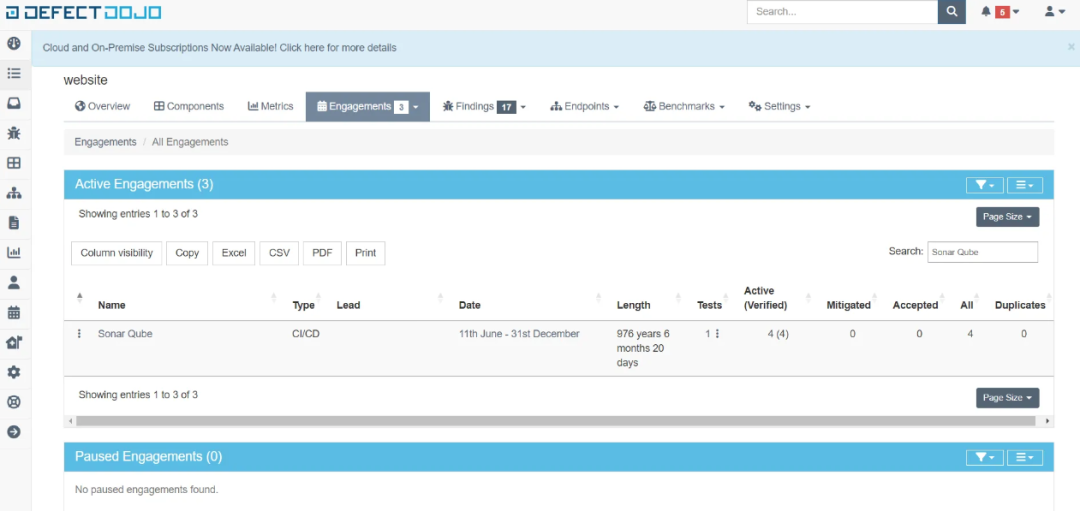The width and height of the screenshot is (1080, 511).
Task: Open the row actions menu for Sonar Qube
Action: click(x=79, y=334)
